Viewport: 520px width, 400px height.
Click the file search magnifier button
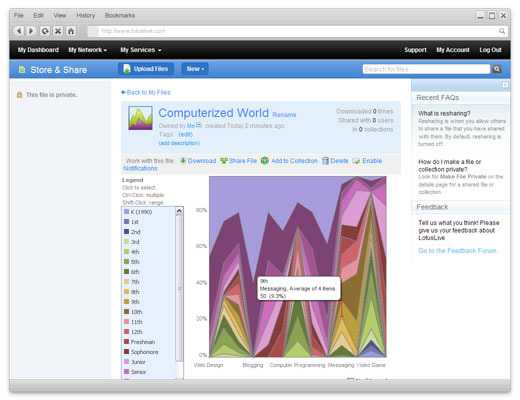[x=497, y=69]
